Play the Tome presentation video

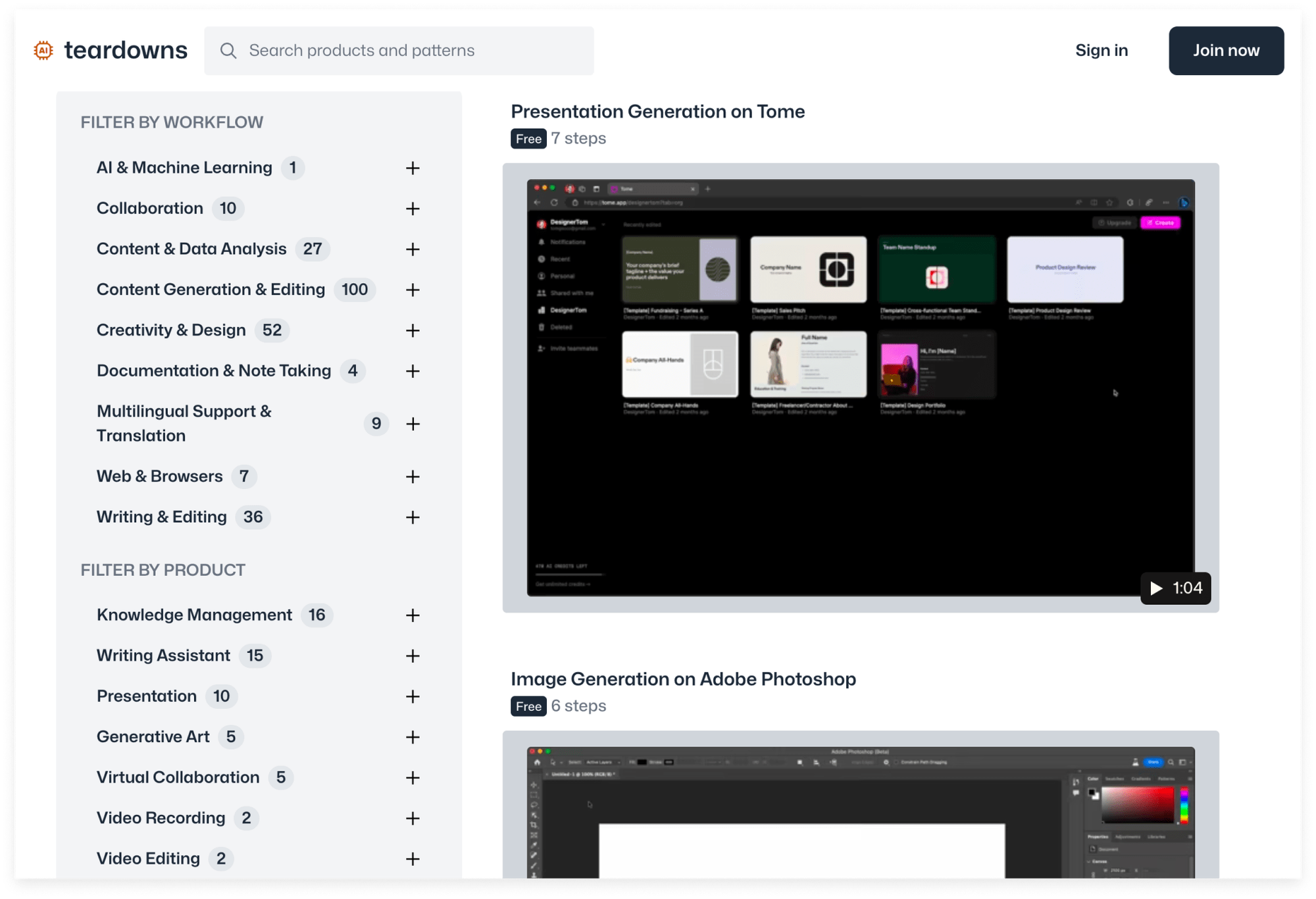[1175, 588]
